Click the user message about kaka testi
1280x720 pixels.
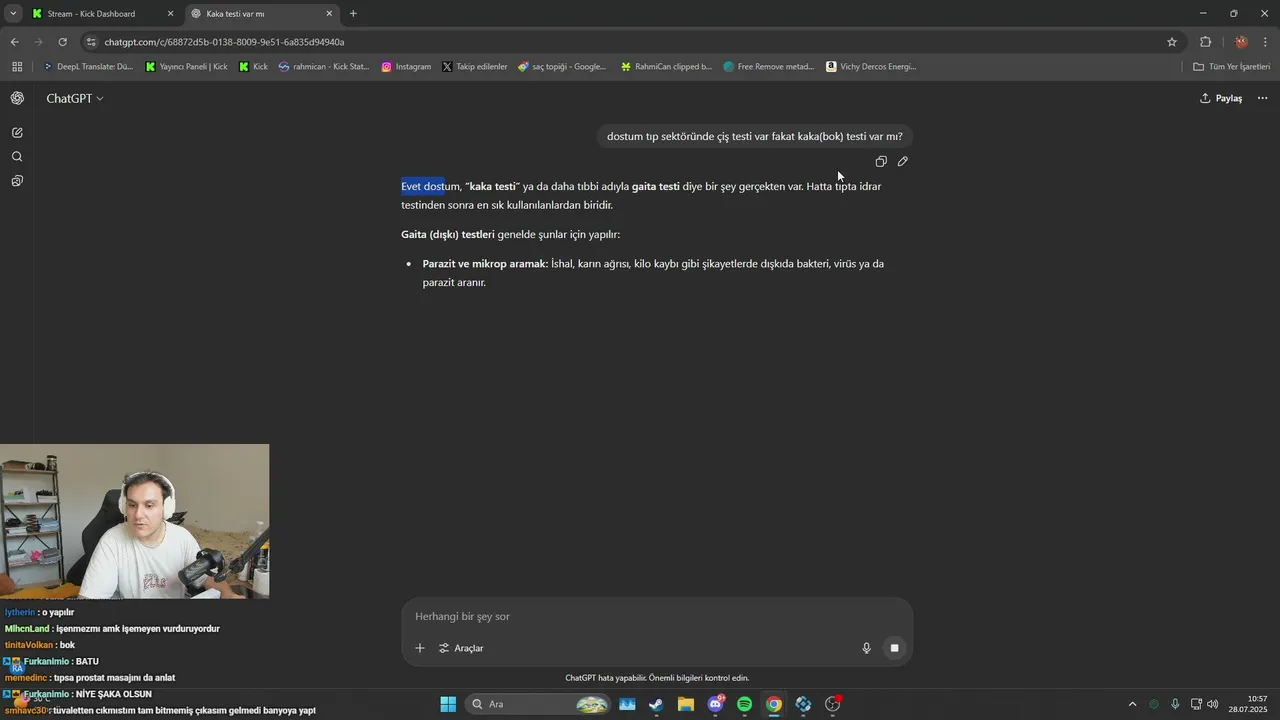tap(754, 136)
